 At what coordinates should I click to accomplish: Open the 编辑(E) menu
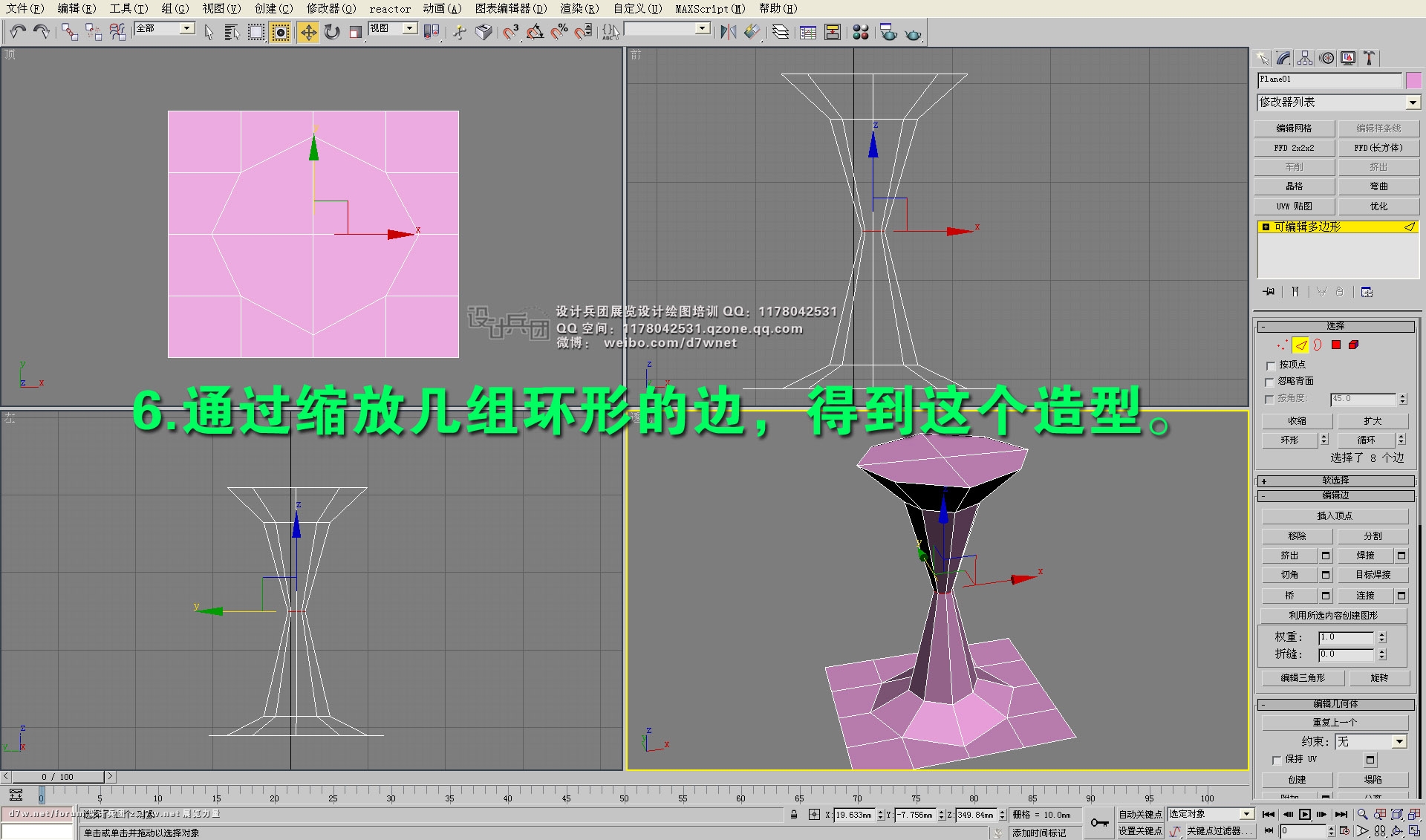[76, 9]
